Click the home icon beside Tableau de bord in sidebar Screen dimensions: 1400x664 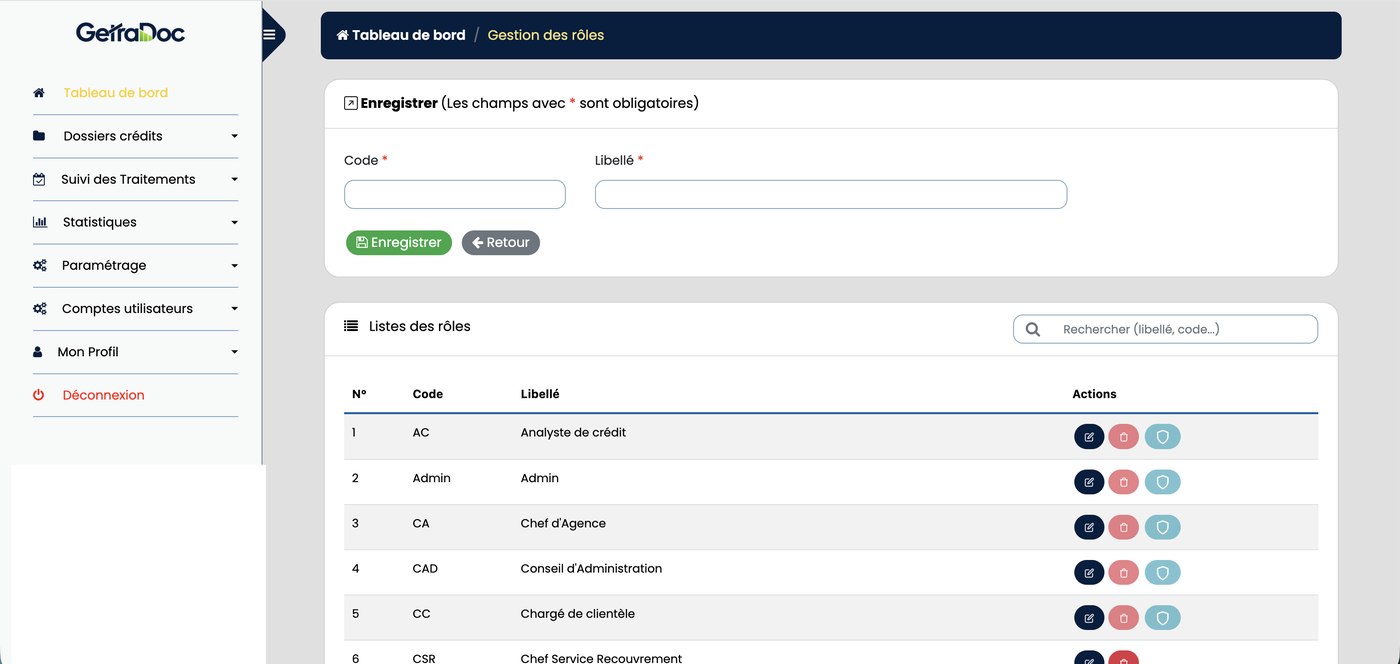pyautogui.click(x=39, y=93)
